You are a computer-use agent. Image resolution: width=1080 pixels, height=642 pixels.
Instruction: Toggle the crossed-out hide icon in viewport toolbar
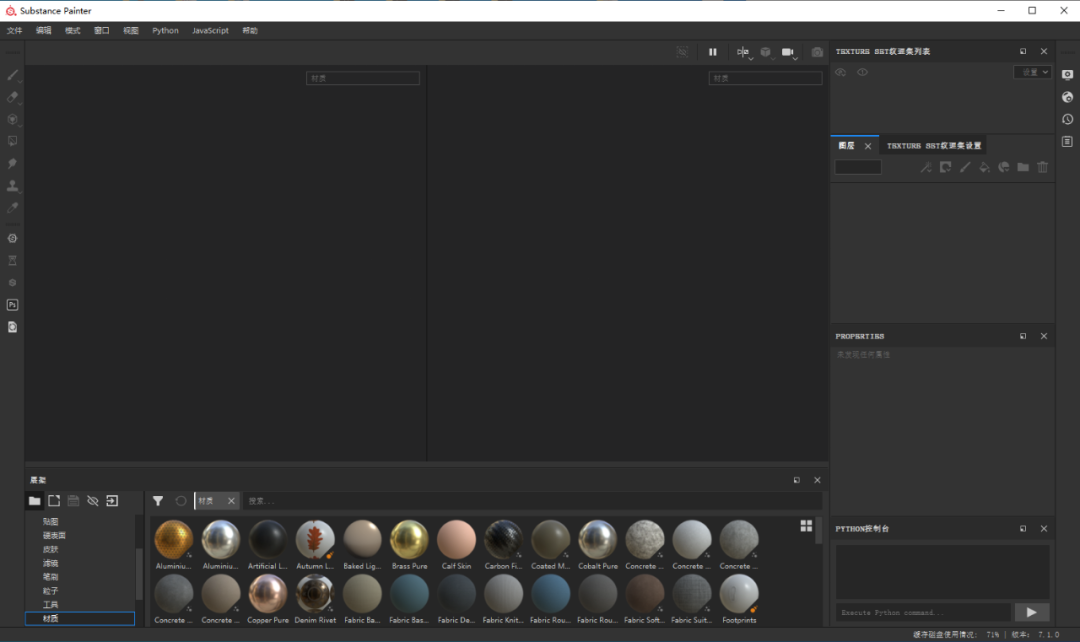coord(682,52)
